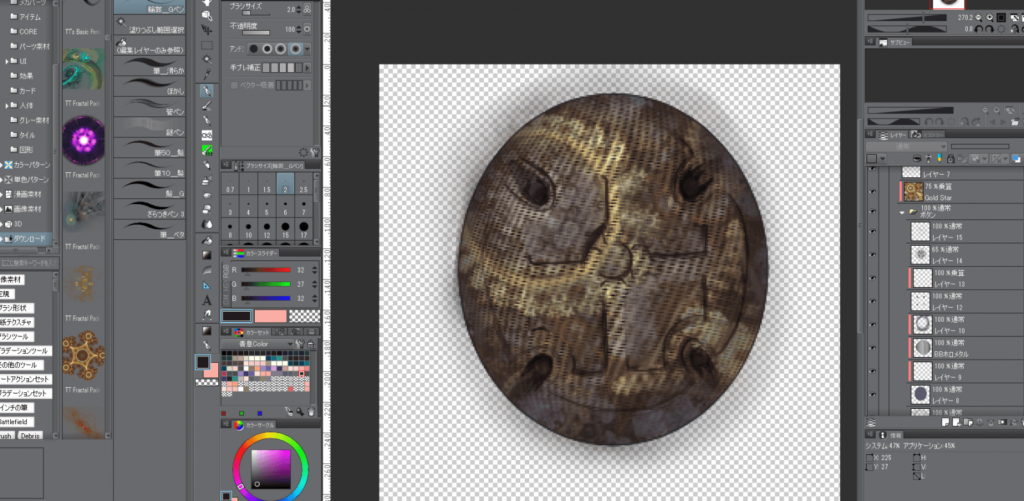This screenshot has width=1024, height=501.
Task: Select the rectangle selection marquee tool
Action: (x=207, y=45)
